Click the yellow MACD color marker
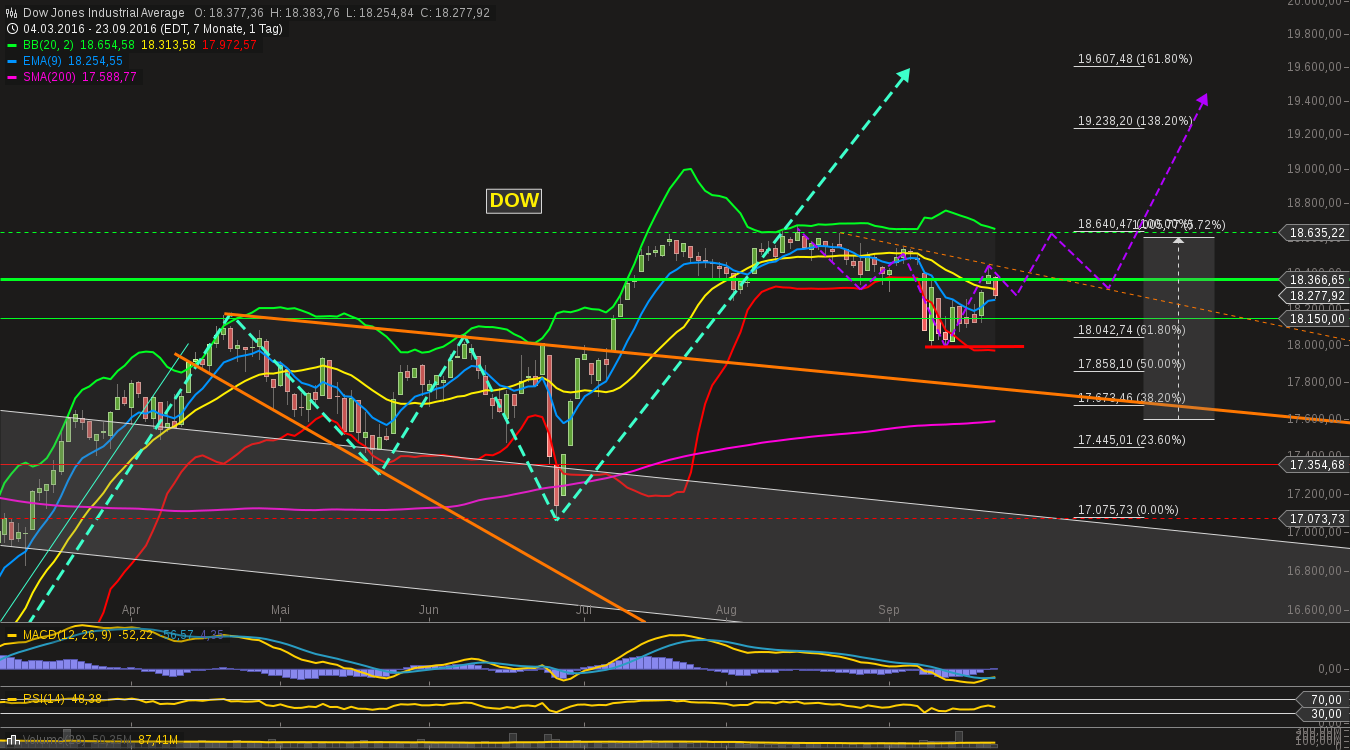Viewport: 1350px width, 750px height. [12, 635]
